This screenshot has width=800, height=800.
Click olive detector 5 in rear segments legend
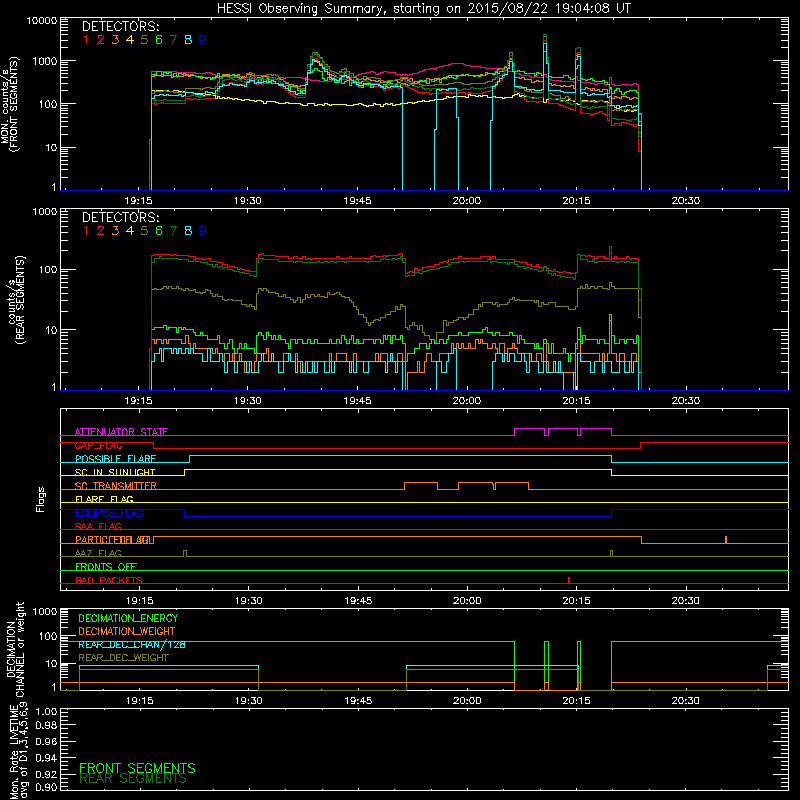click(144, 231)
